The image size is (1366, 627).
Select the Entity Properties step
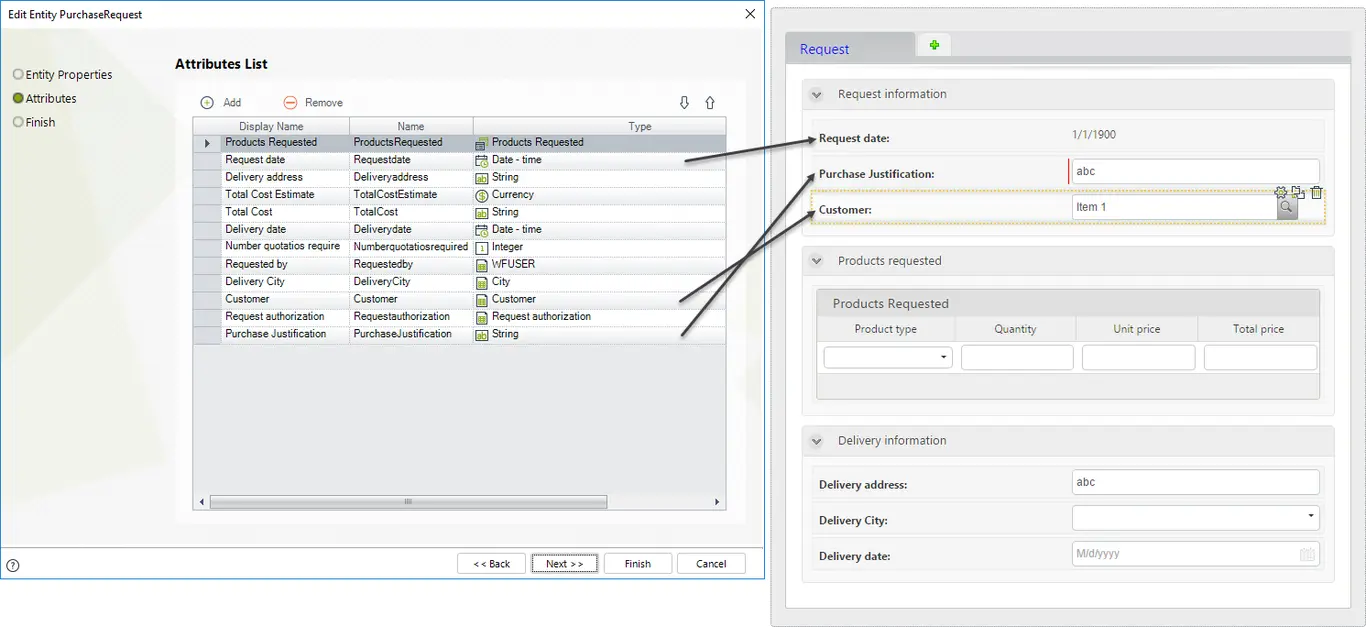pos(62,75)
